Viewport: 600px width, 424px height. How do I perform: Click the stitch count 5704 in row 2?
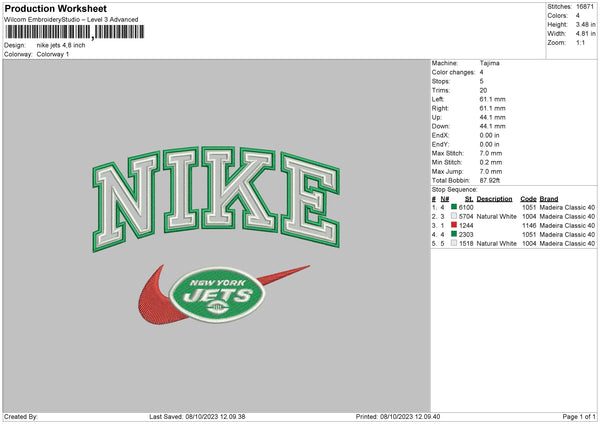click(x=466, y=217)
